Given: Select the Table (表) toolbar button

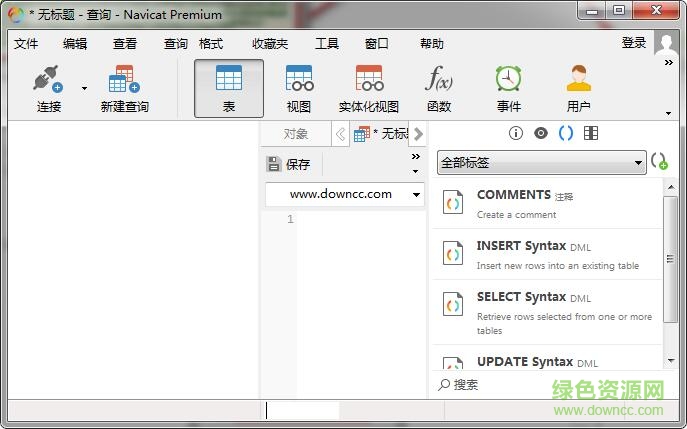Looking at the screenshot, I should click(x=229, y=89).
